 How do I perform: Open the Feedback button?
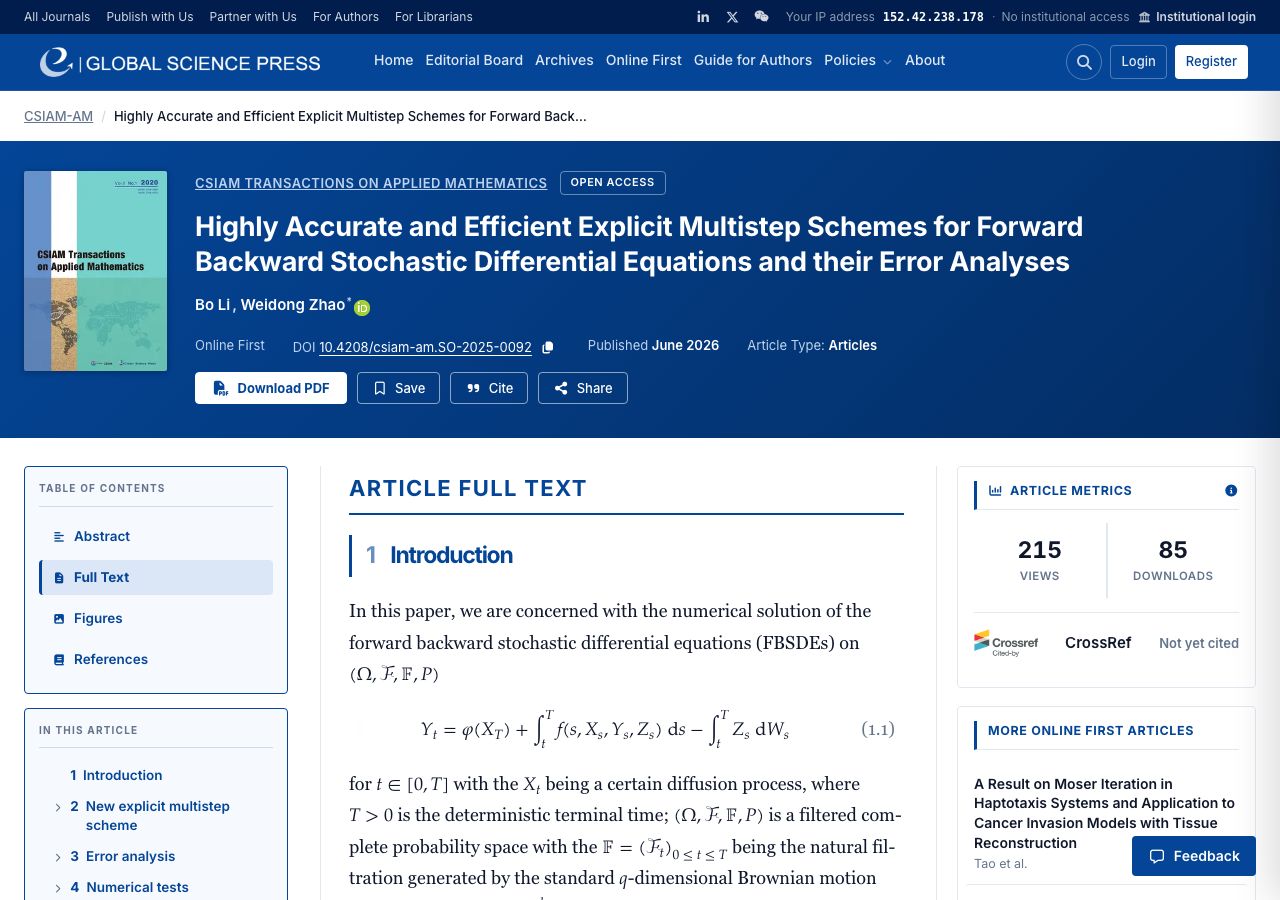tap(1194, 856)
